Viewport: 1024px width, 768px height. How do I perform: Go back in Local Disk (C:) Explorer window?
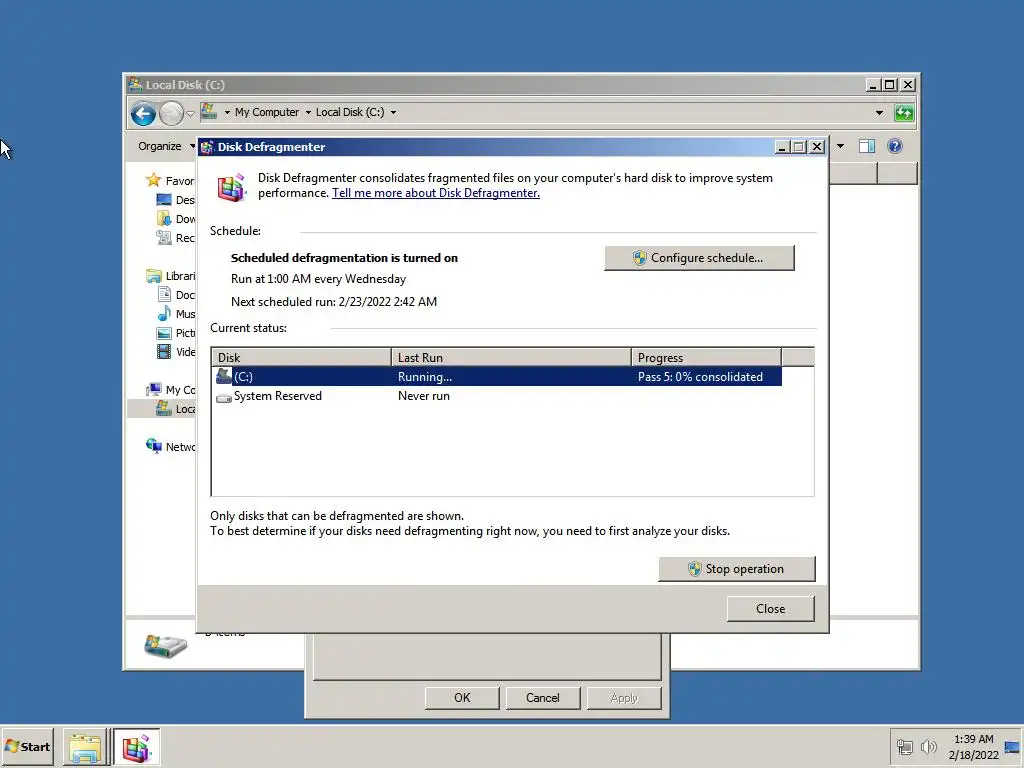(x=143, y=114)
